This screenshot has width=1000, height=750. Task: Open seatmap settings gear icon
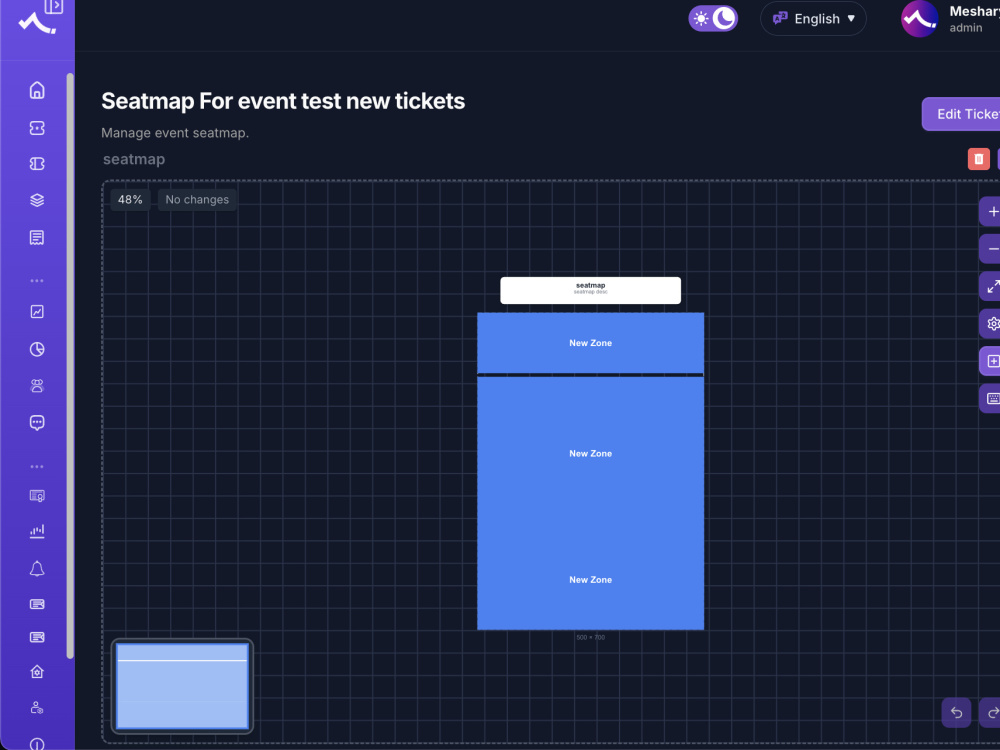tap(991, 324)
